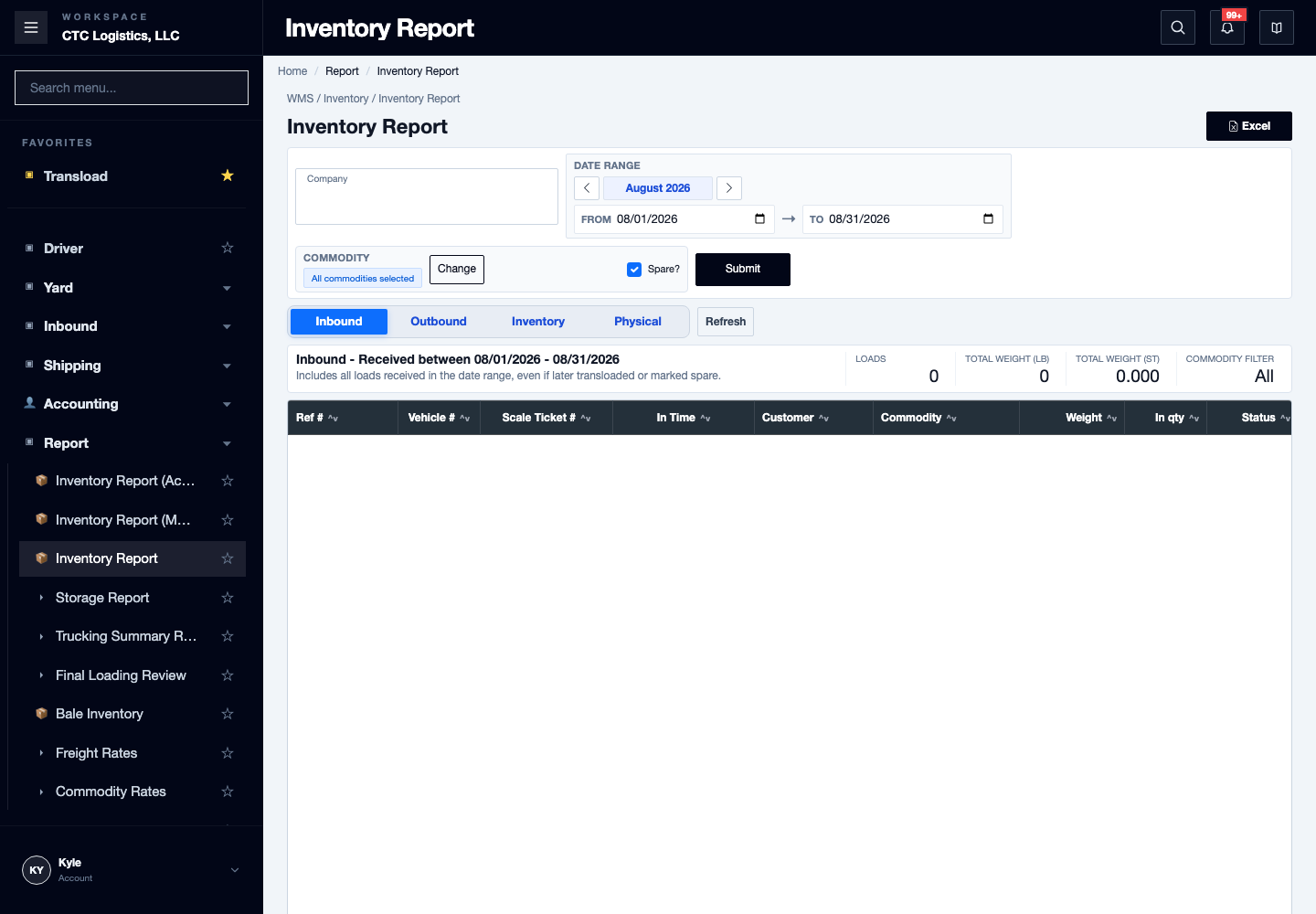The image size is (1316, 914).
Task: Star the Inventory Report (M… menu item
Action: pyautogui.click(x=228, y=520)
